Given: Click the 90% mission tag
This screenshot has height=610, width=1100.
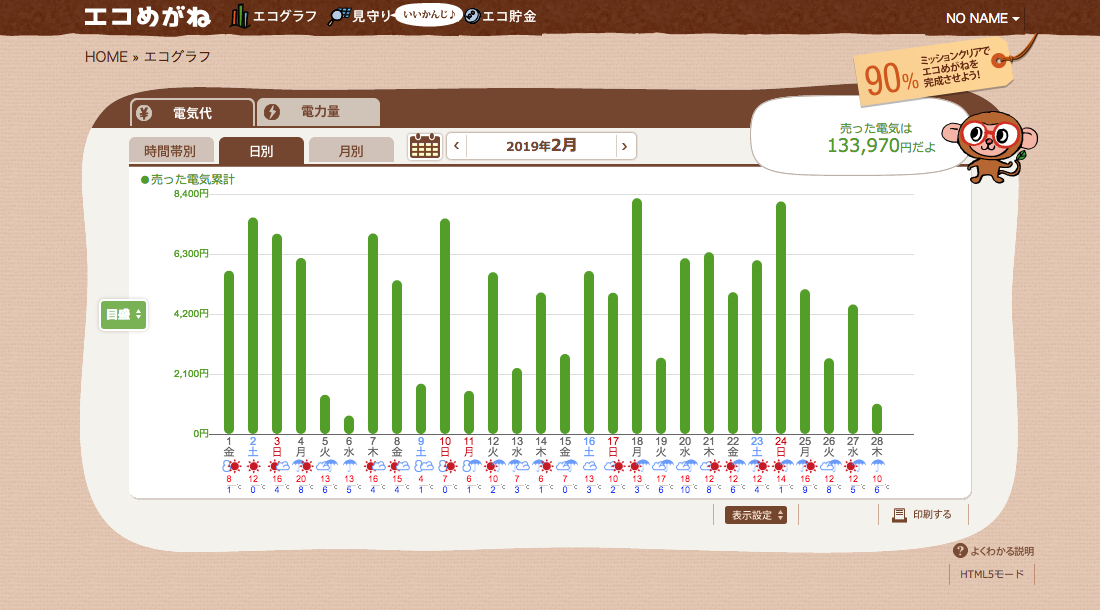Looking at the screenshot, I should [x=930, y=72].
